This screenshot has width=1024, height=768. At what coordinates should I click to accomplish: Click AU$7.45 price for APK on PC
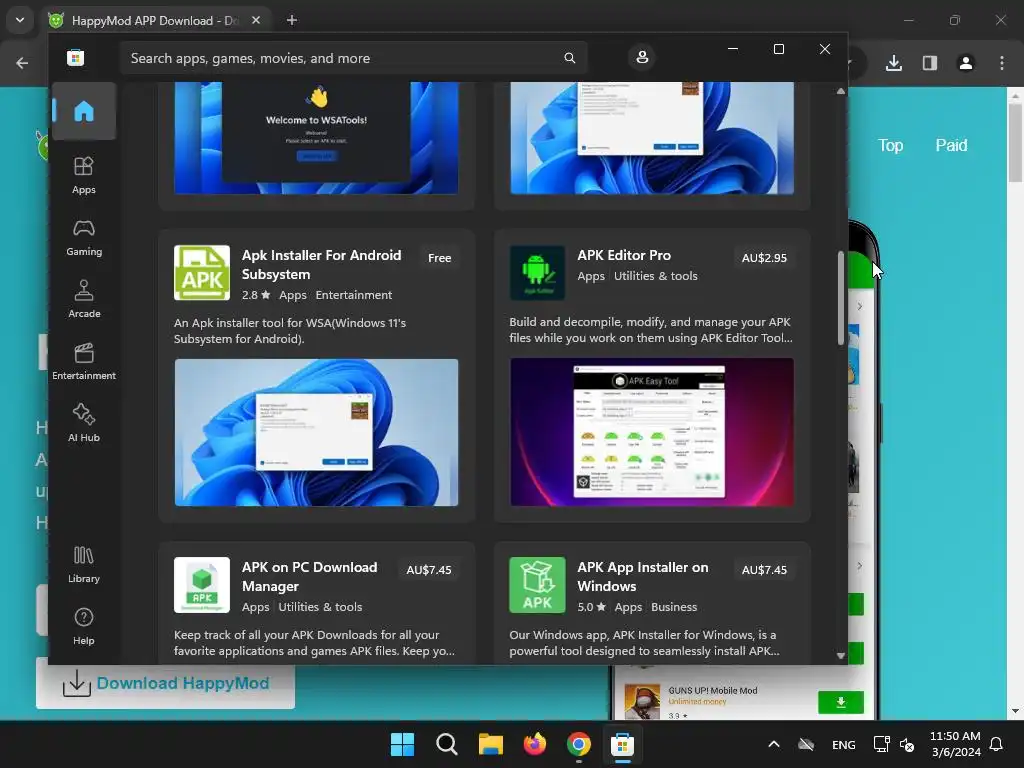(x=428, y=570)
